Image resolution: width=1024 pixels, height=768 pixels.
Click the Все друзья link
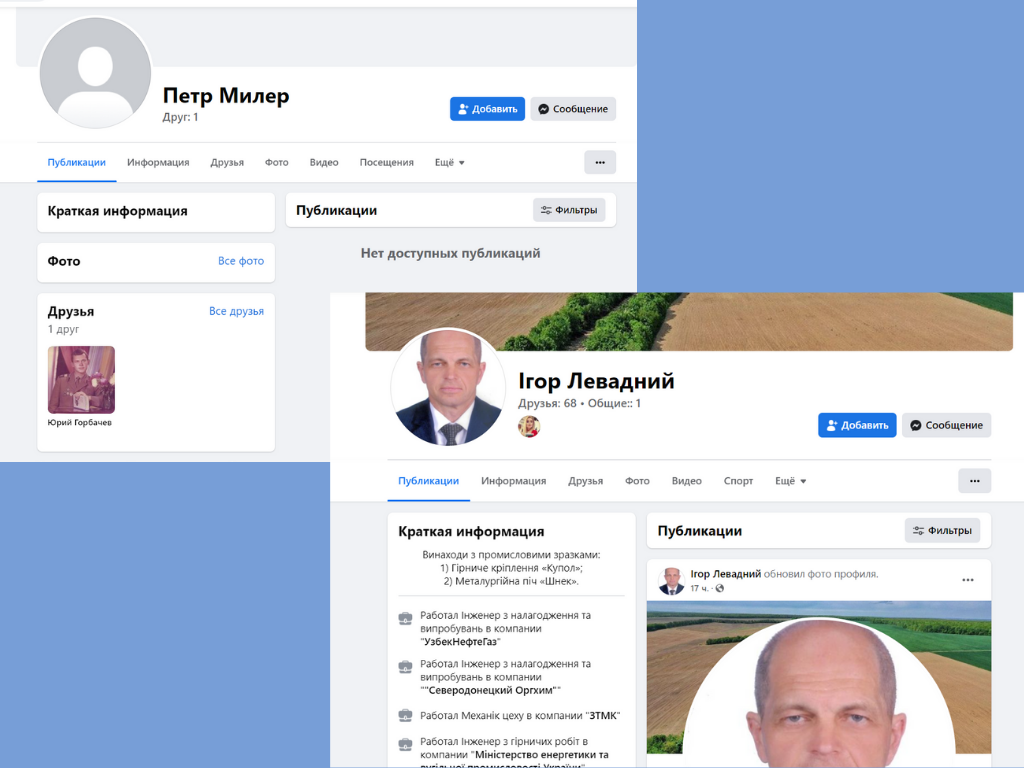pos(236,312)
